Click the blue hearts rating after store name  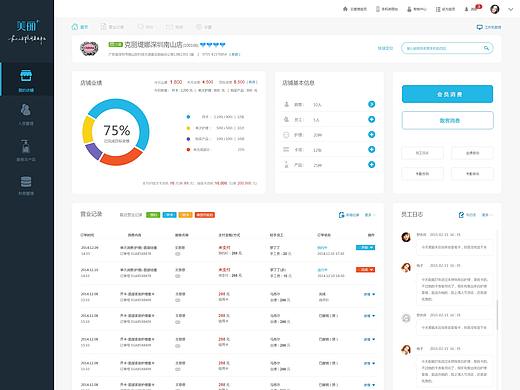pos(213,45)
